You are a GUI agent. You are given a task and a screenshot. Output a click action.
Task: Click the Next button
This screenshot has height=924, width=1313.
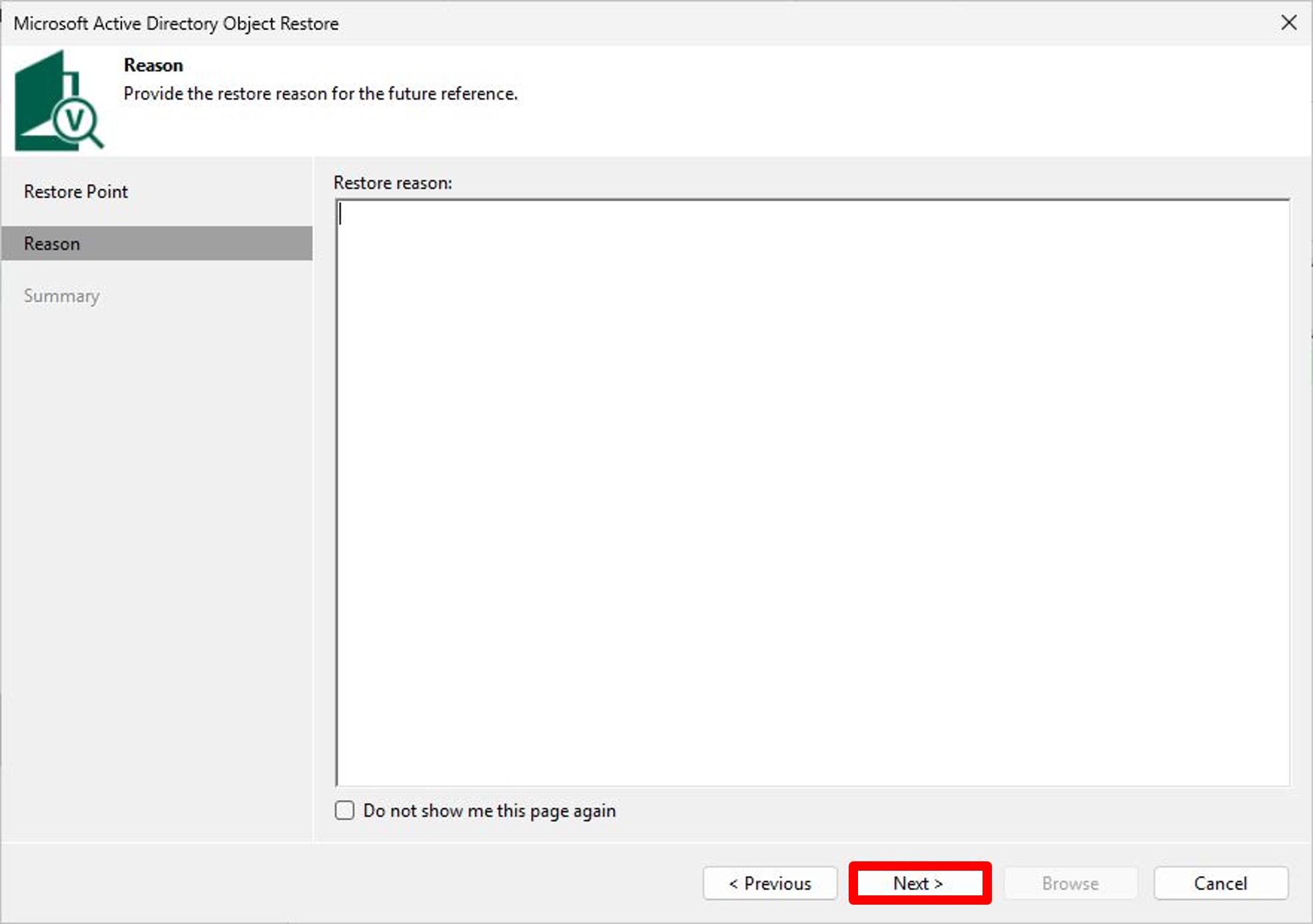click(919, 883)
